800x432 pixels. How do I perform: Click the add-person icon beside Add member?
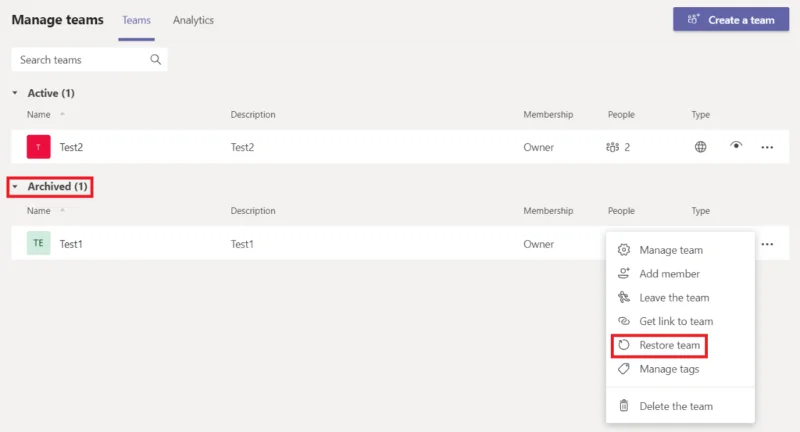click(x=623, y=273)
